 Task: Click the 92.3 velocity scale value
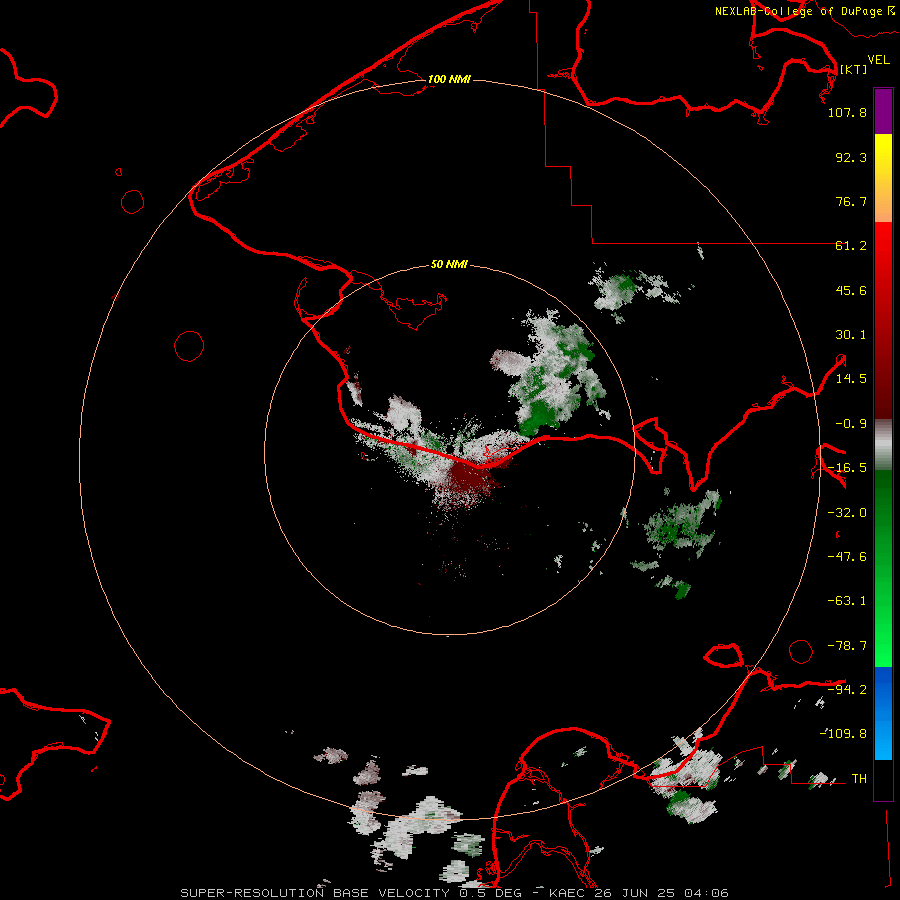tap(851, 157)
